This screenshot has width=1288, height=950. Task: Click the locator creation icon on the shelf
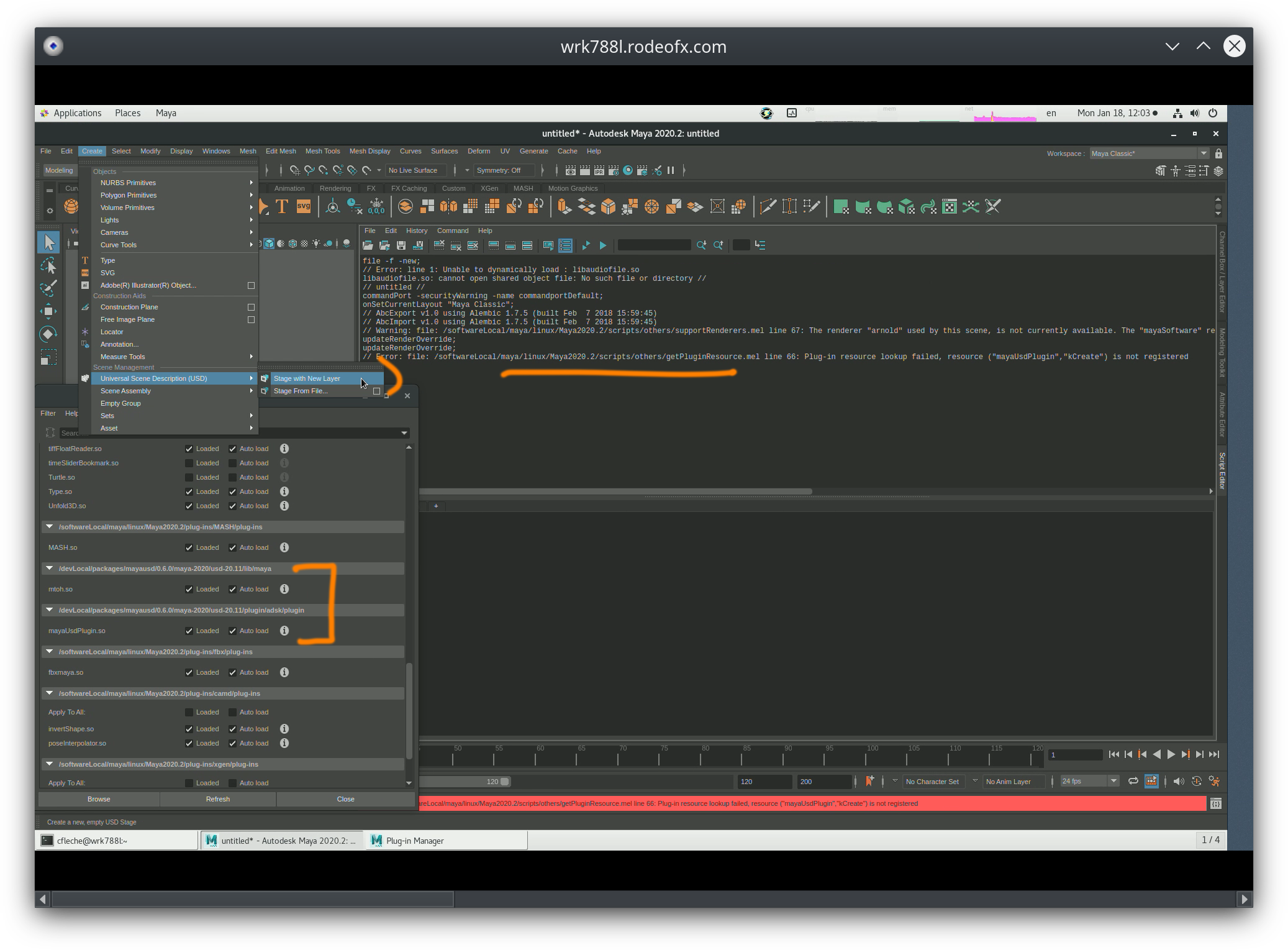coord(333,205)
